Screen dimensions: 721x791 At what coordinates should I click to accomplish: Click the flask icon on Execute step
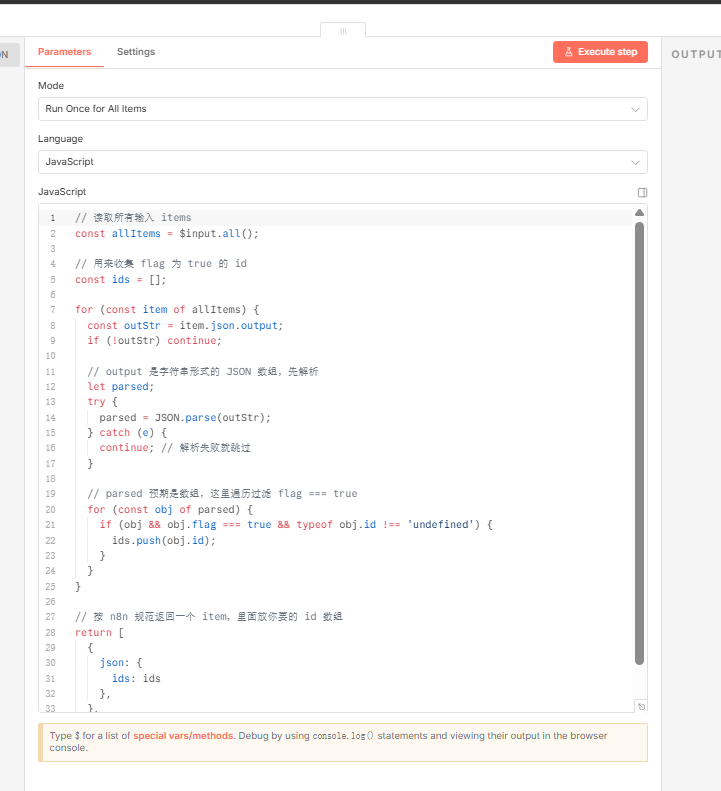pyautogui.click(x=568, y=52)
